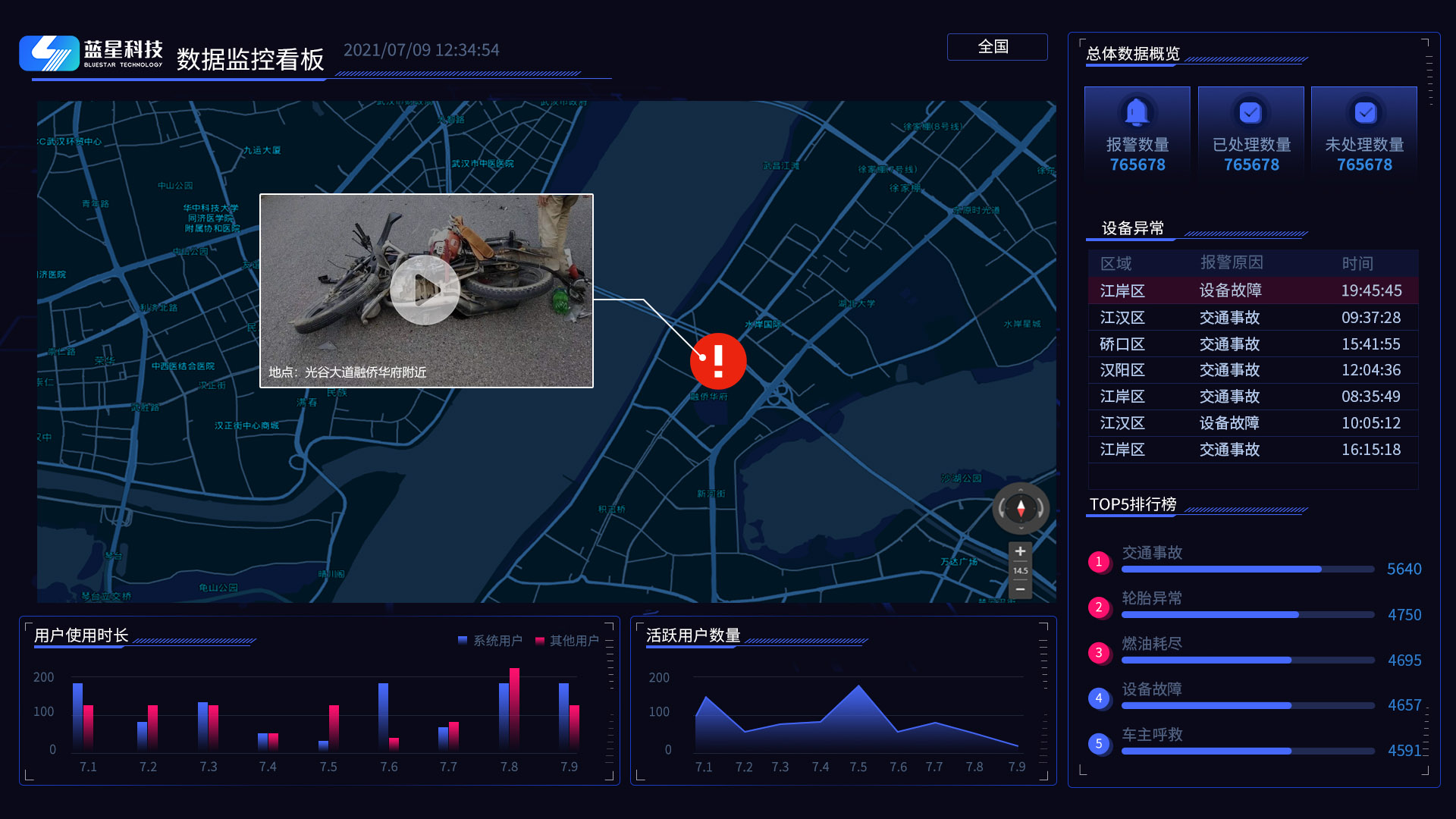Click the 交通事故 ranking progress bar
The height and width of the screenshot is (819, 1456).
[x=1247, y=569]
